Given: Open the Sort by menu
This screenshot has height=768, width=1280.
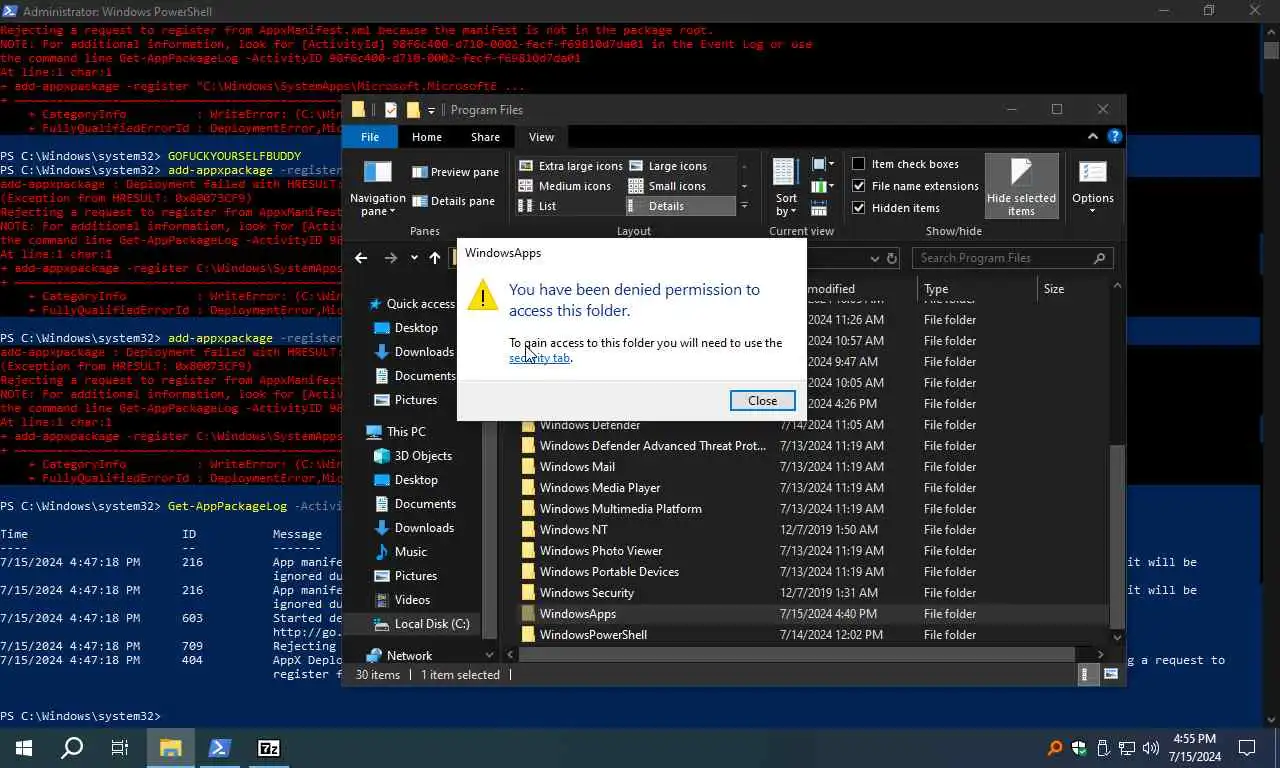Looking at the screenshot, I should [x=786, y=187].
